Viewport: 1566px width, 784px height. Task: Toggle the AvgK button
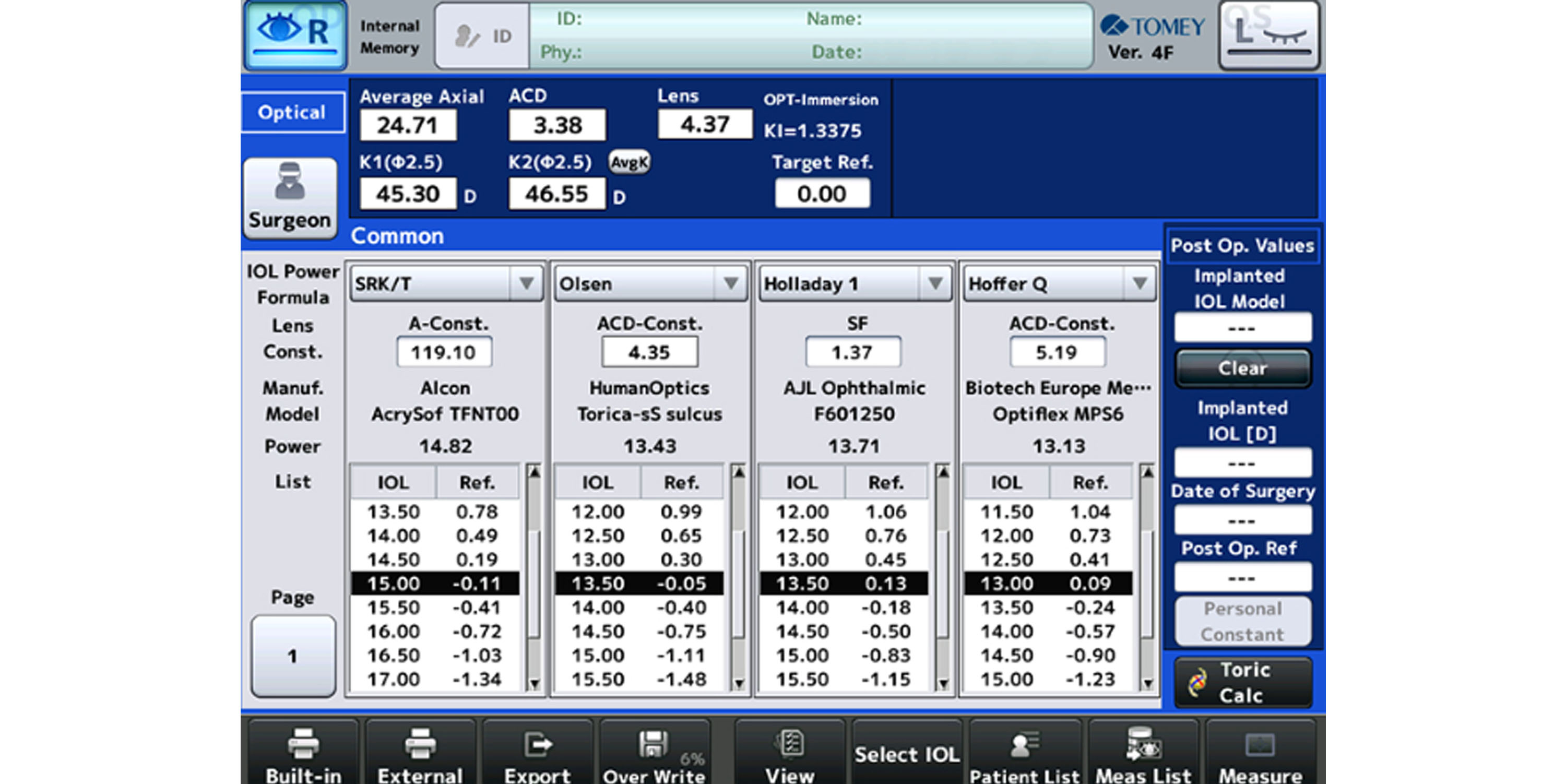tap(629, 162)
